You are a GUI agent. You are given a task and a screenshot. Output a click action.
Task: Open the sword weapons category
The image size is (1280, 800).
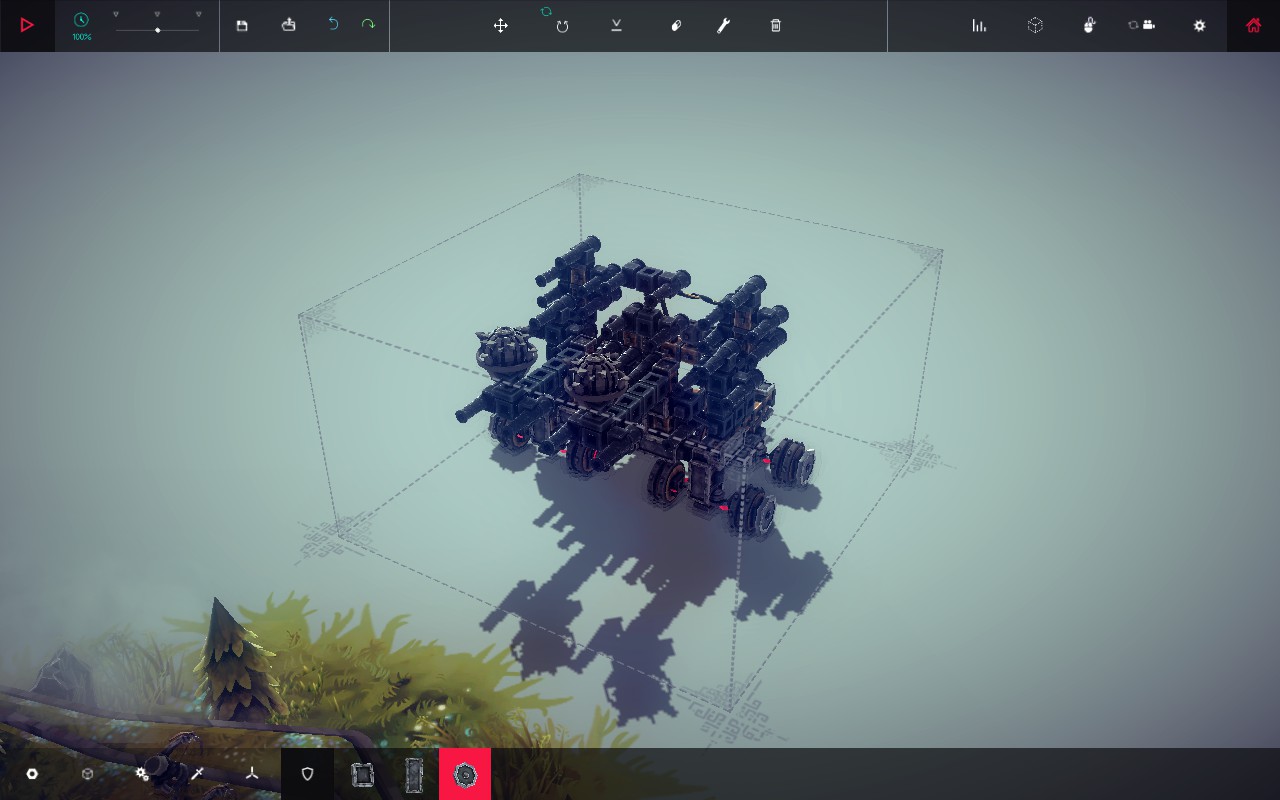(x=197, y=774)
